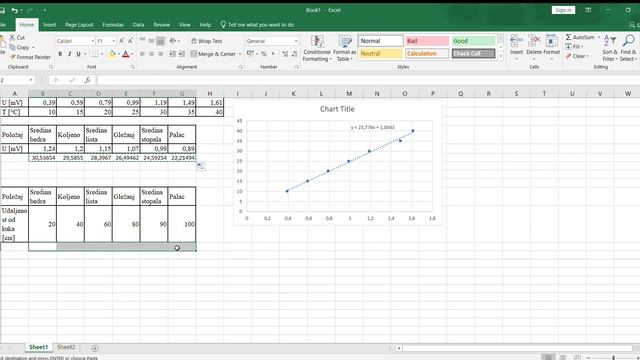Click the Copy icon
Image resolution: width=640 pixels, height=360 pixels.
point(12,47)
